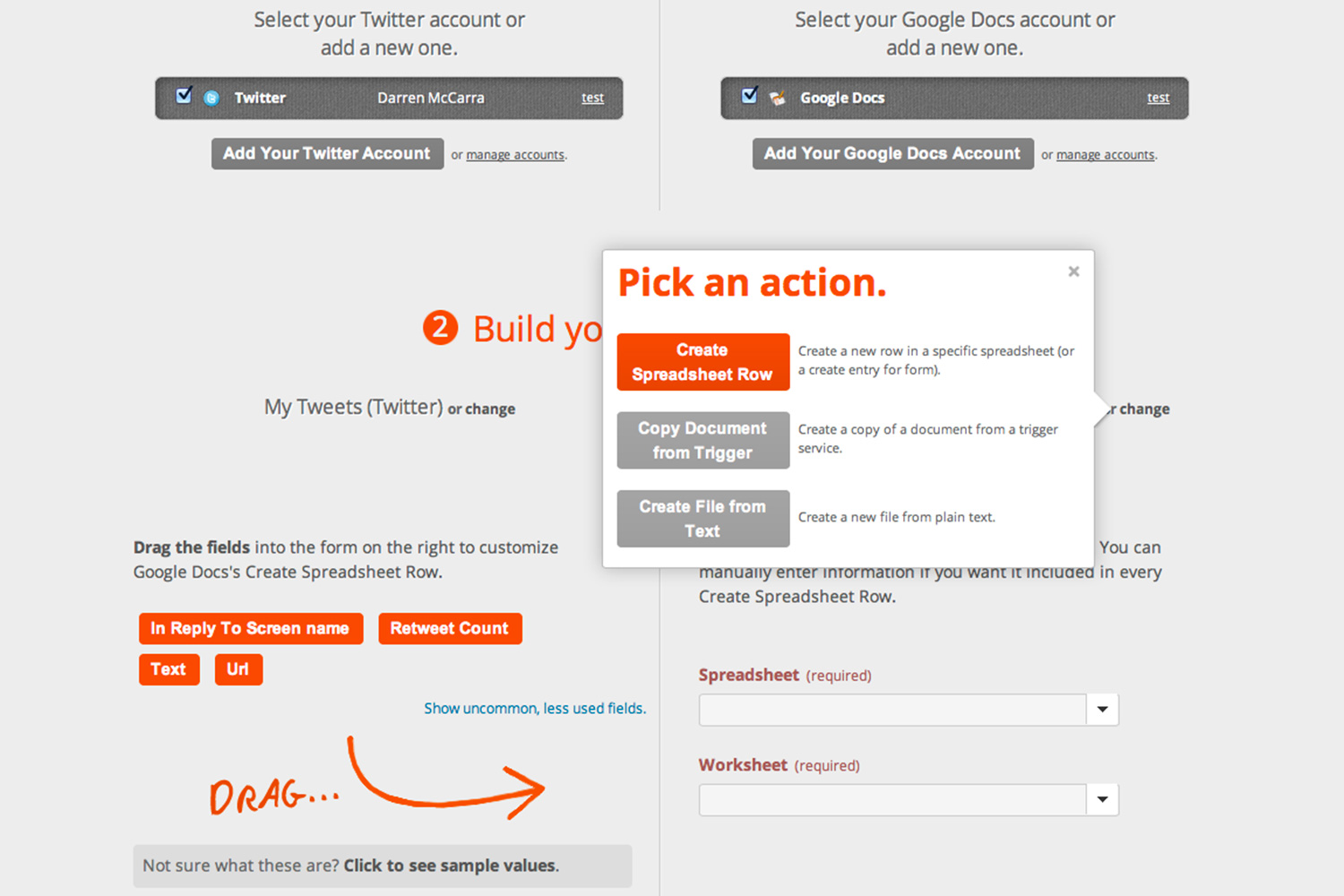This screenshot has height=896, width=1344.
Task: Close the Pick an action popup
Action: pos(1073,271)
